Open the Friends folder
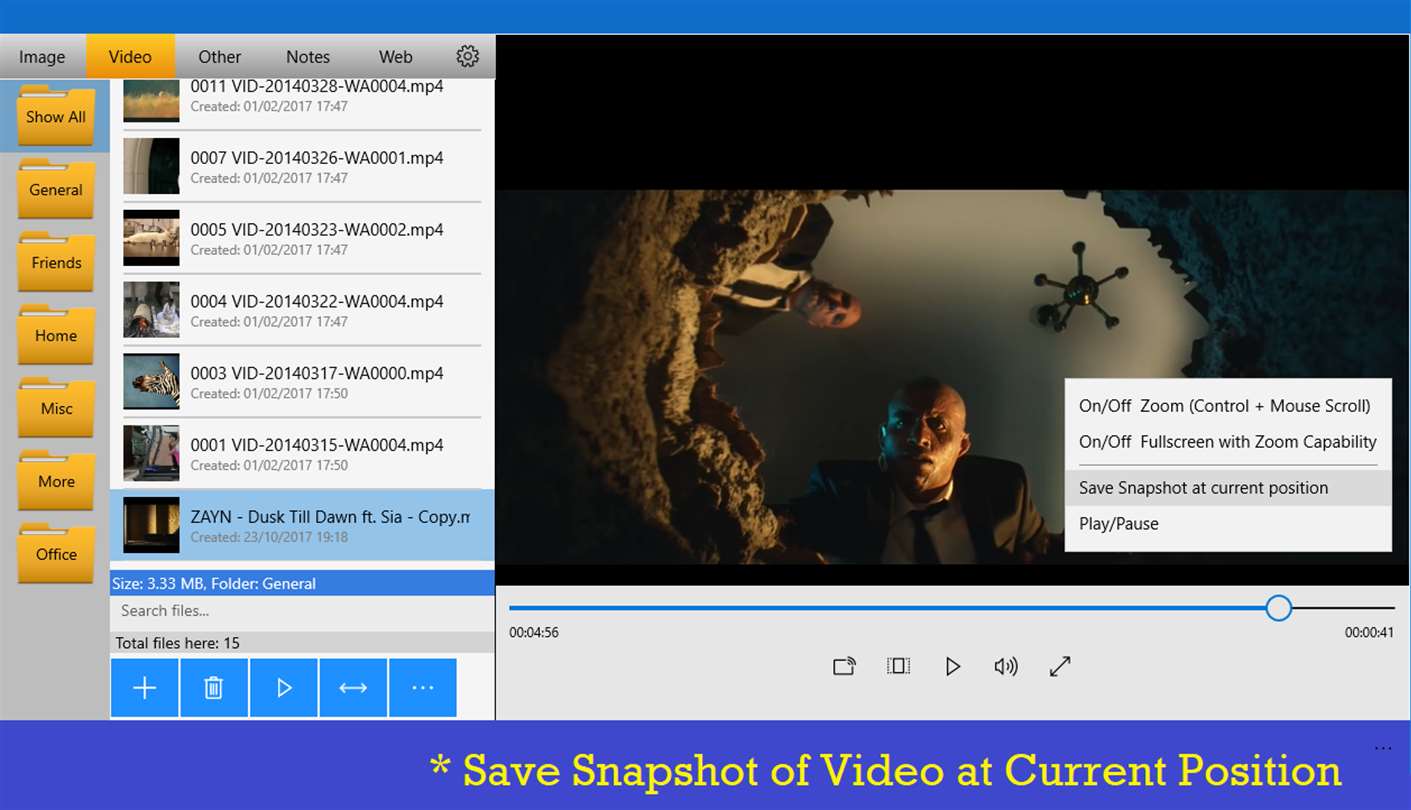Image resolution: width=1411 pixels, height=810 pixels. point(55,262)
